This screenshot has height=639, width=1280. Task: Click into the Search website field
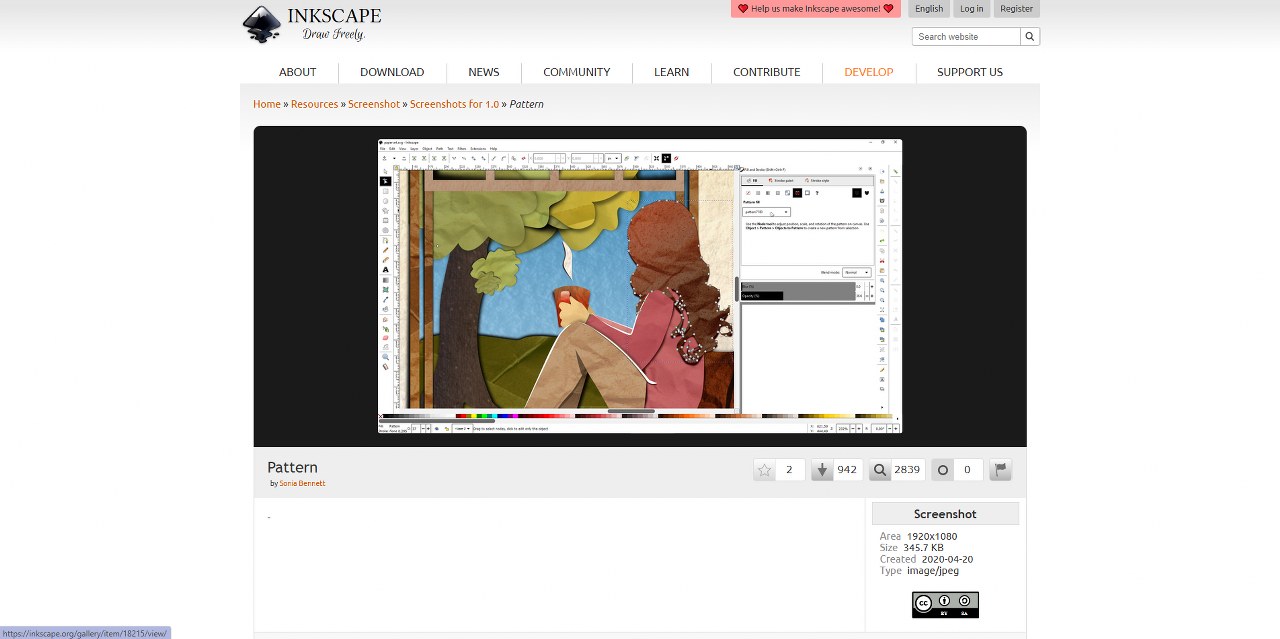(x=966, y=36)
